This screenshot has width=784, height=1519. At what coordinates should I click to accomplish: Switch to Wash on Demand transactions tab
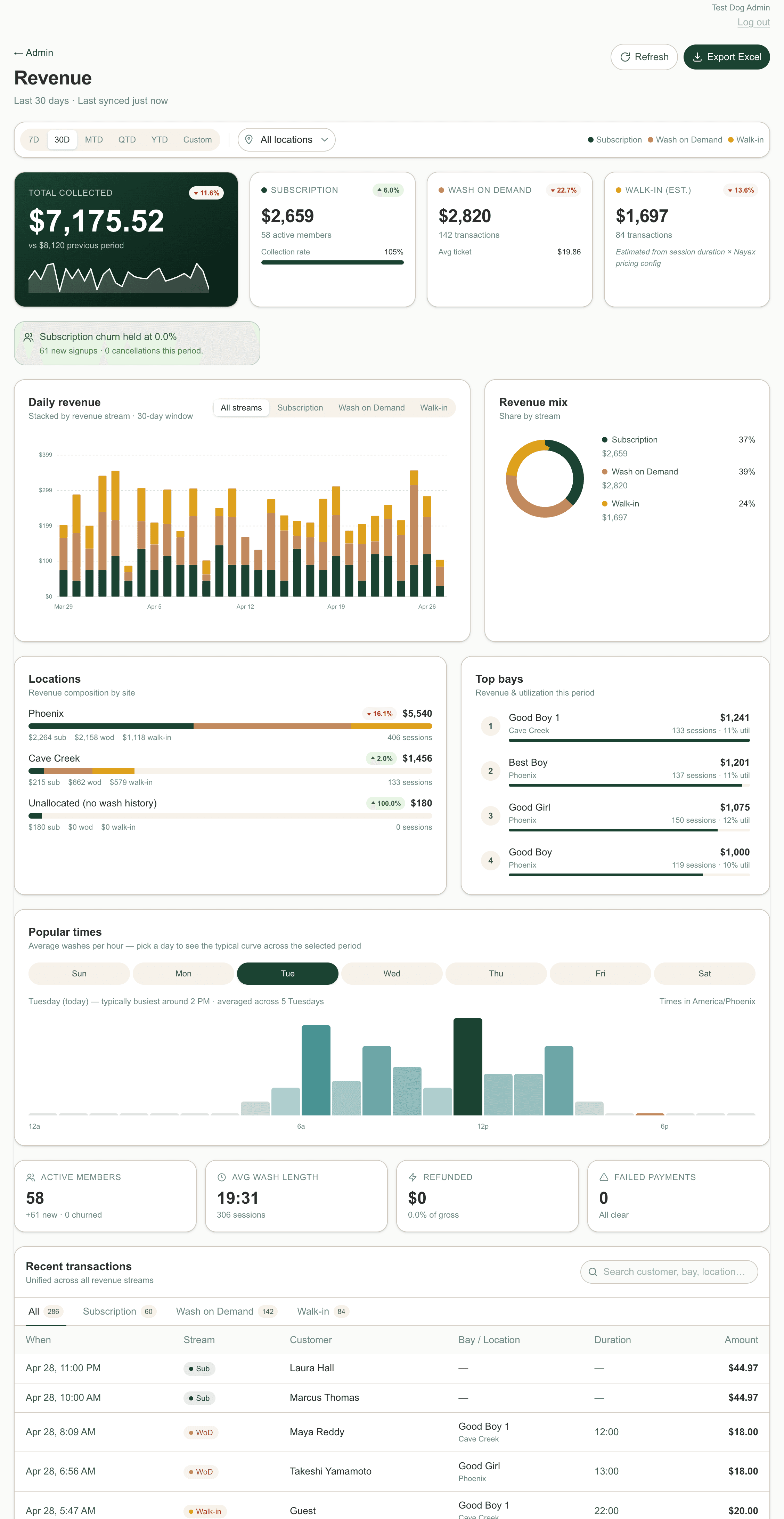pos(227,1311)
